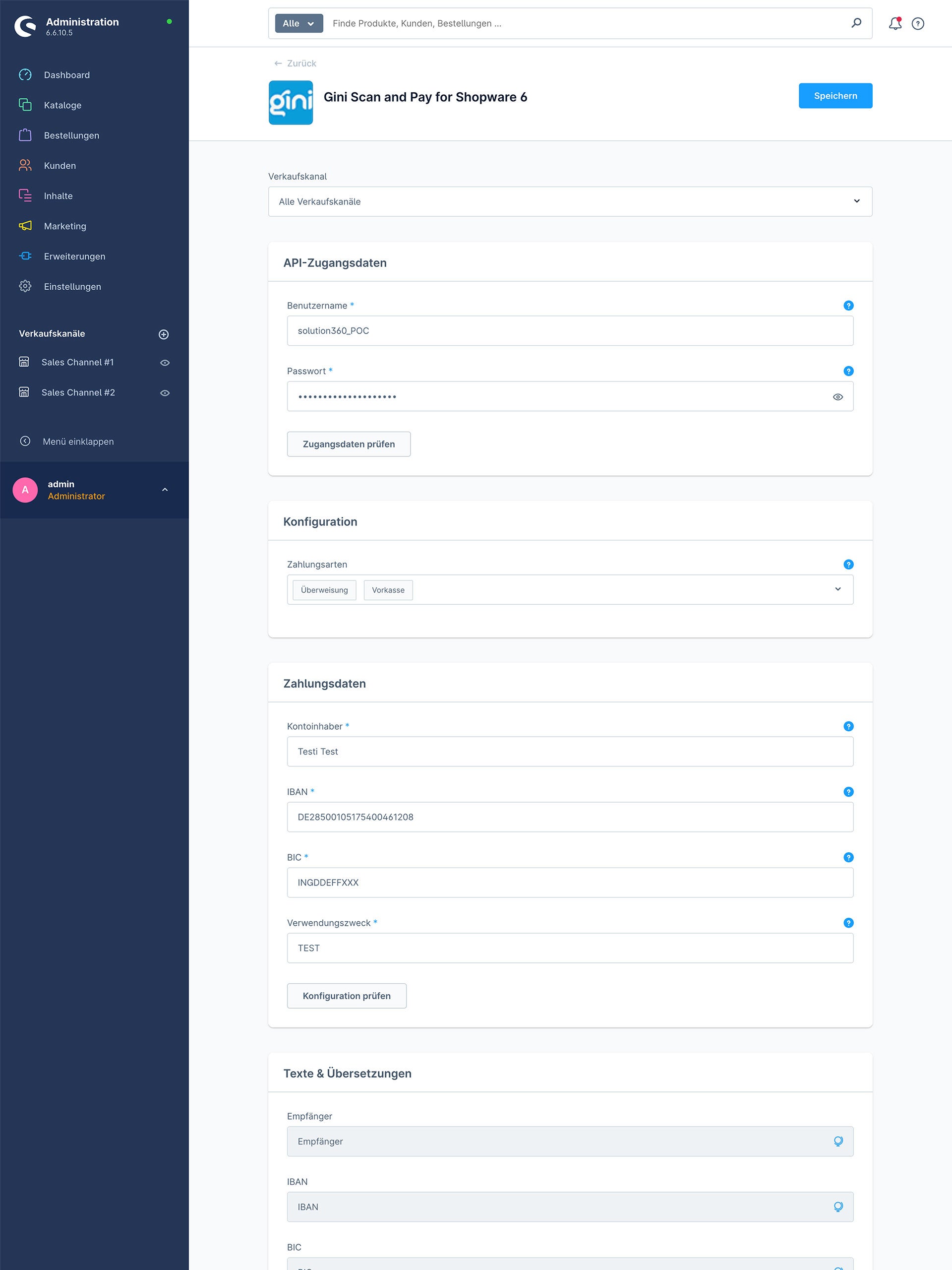Save settings with Speichern

click(x=835, y=96)
